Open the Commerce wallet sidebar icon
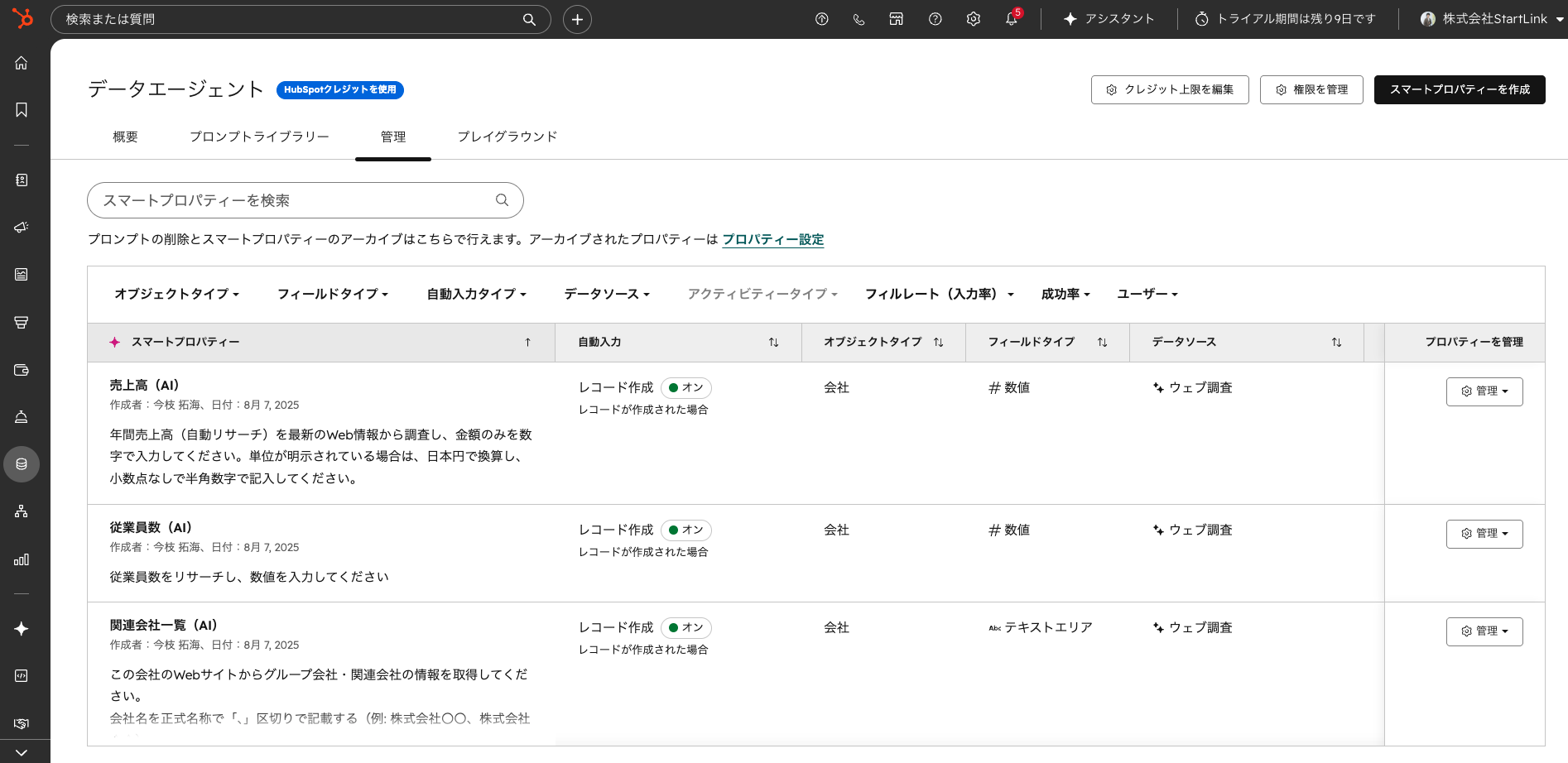 [22, 369]
